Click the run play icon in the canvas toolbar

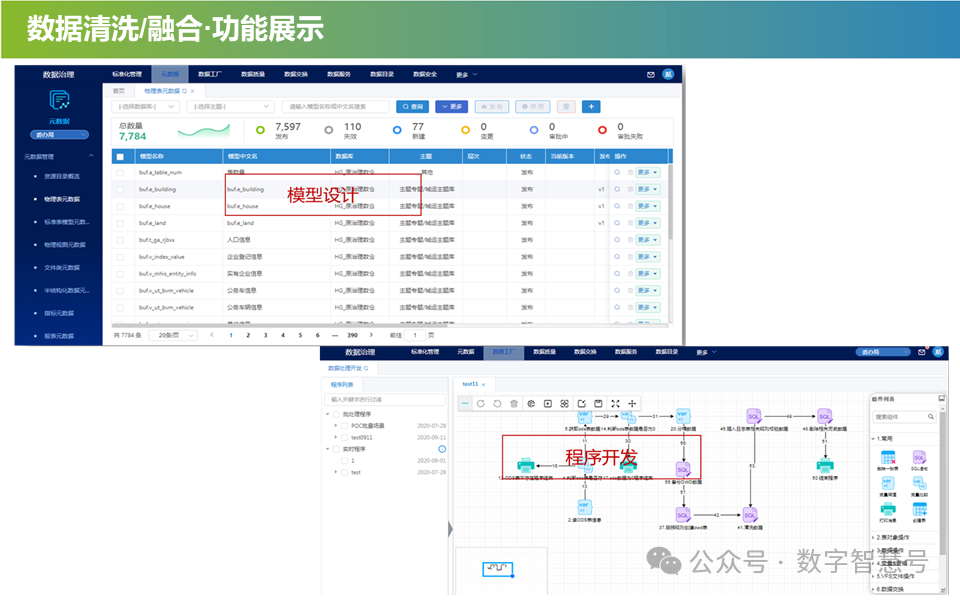coord(548,403)
